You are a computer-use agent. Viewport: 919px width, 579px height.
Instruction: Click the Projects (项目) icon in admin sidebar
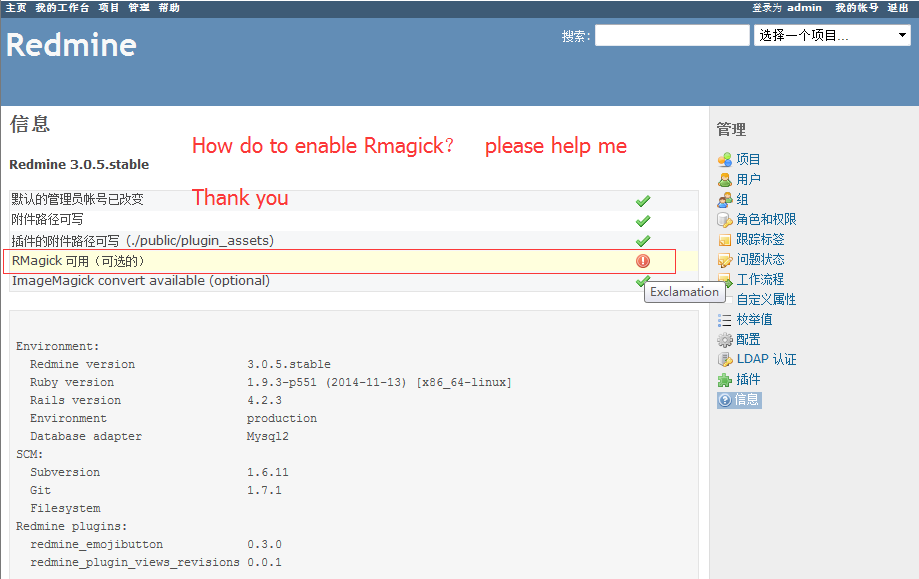pyautogui.click(x=725, y=159)
